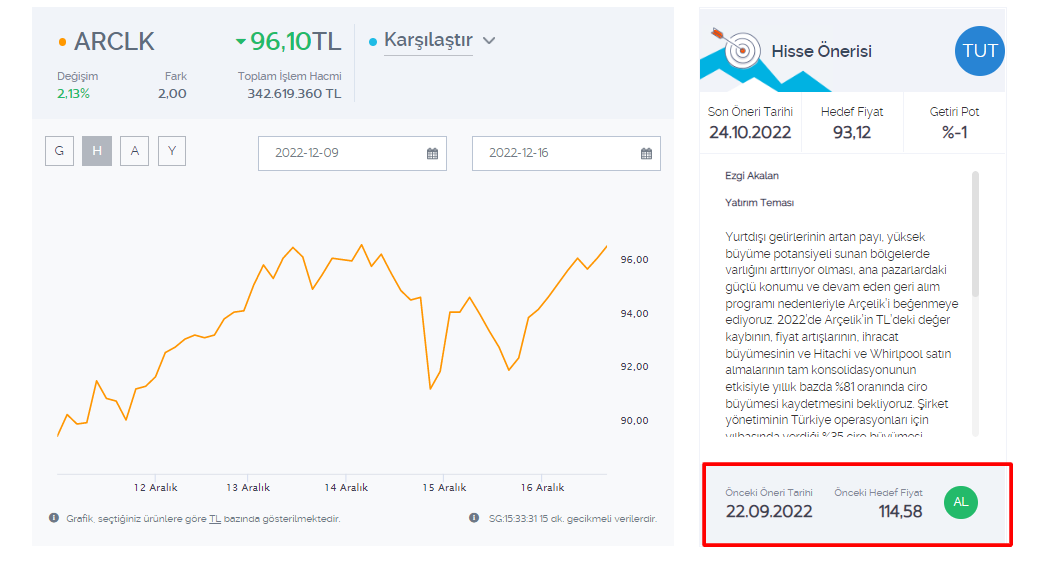Click the Toplam İşlem Hacmi label
The height and width of the screenshot is (565, 1045).
click(x=289, y=76)
